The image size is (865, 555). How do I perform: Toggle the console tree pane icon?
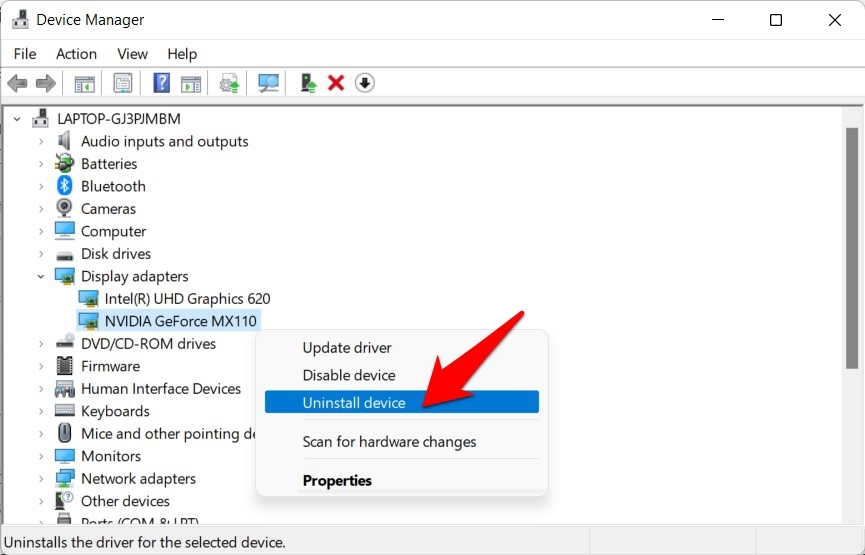point(84,83)
